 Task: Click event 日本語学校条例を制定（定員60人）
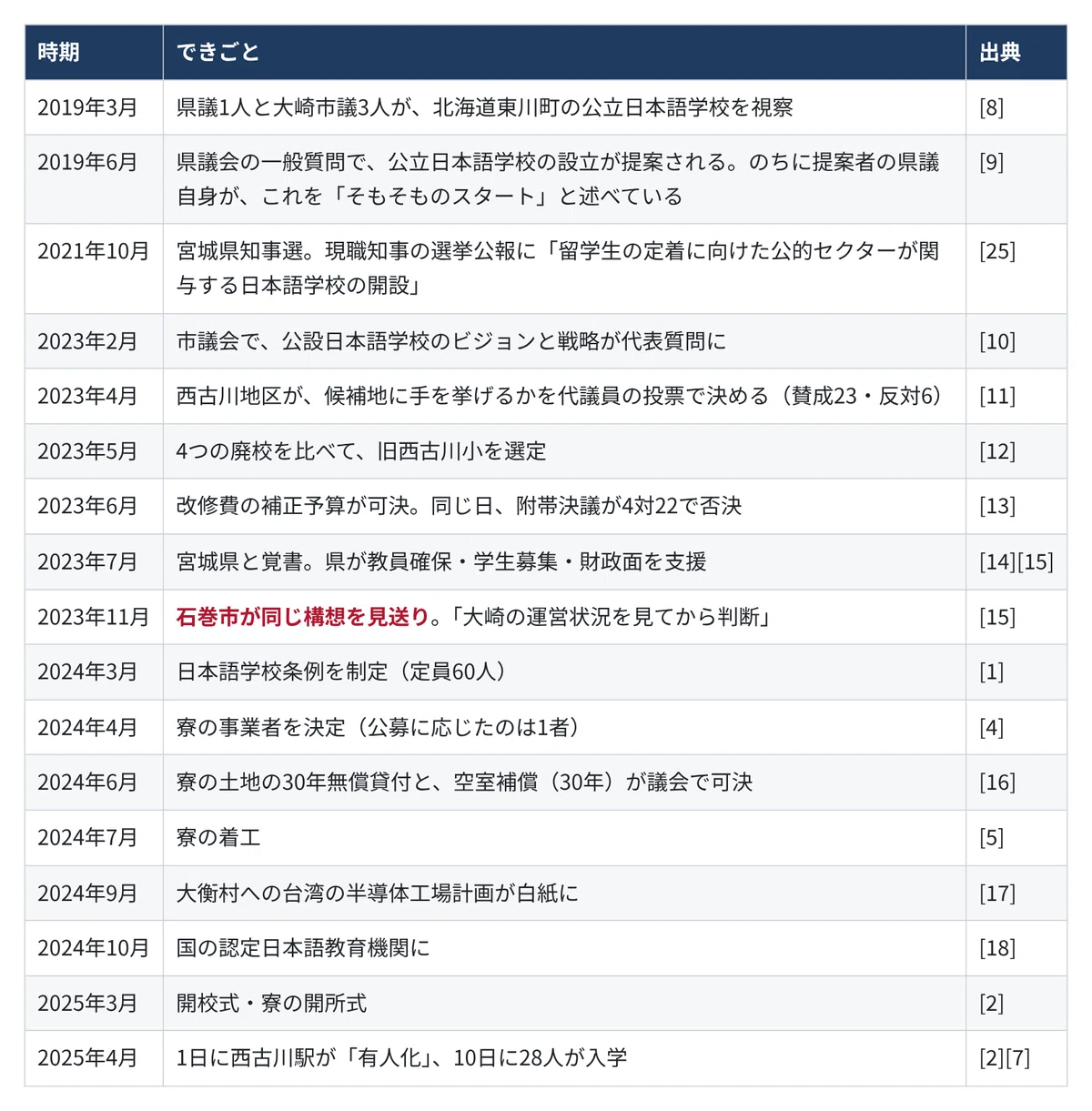pos(341,672)
